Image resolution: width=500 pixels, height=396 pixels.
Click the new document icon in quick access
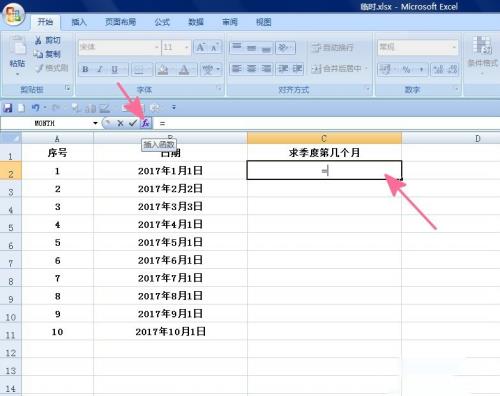pos(22,108)
